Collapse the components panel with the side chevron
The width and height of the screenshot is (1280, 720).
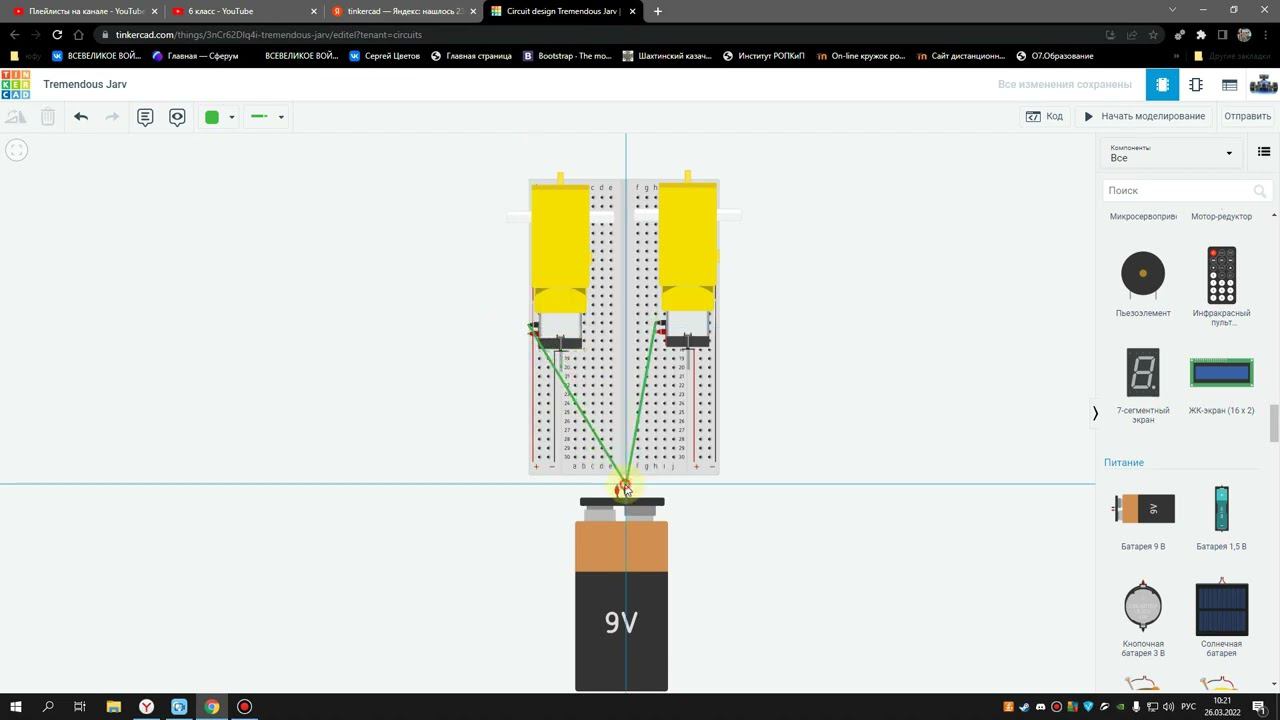coord(1095,412)
